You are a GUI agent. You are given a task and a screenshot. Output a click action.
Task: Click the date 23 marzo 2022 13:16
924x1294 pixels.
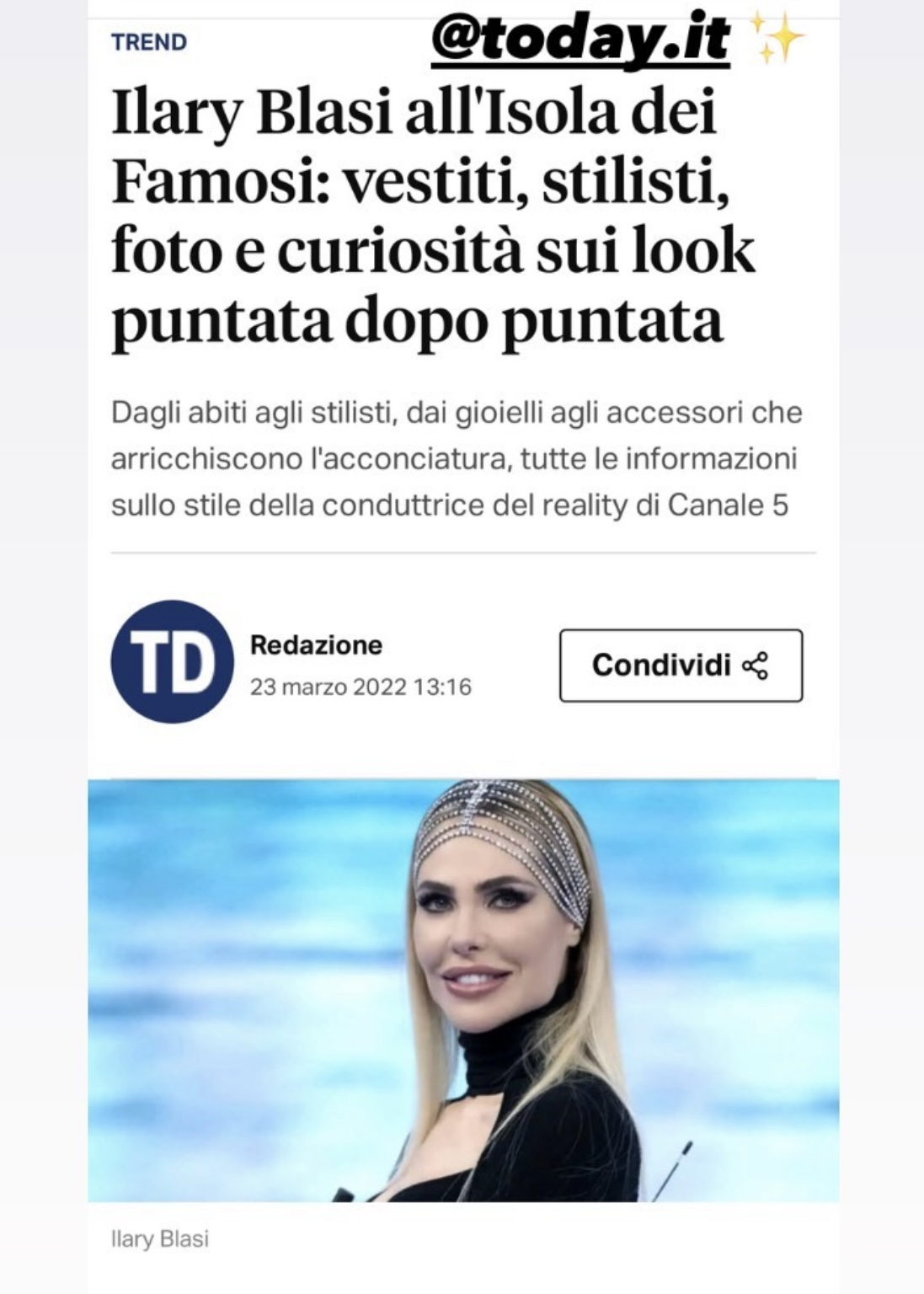point(361,687)
